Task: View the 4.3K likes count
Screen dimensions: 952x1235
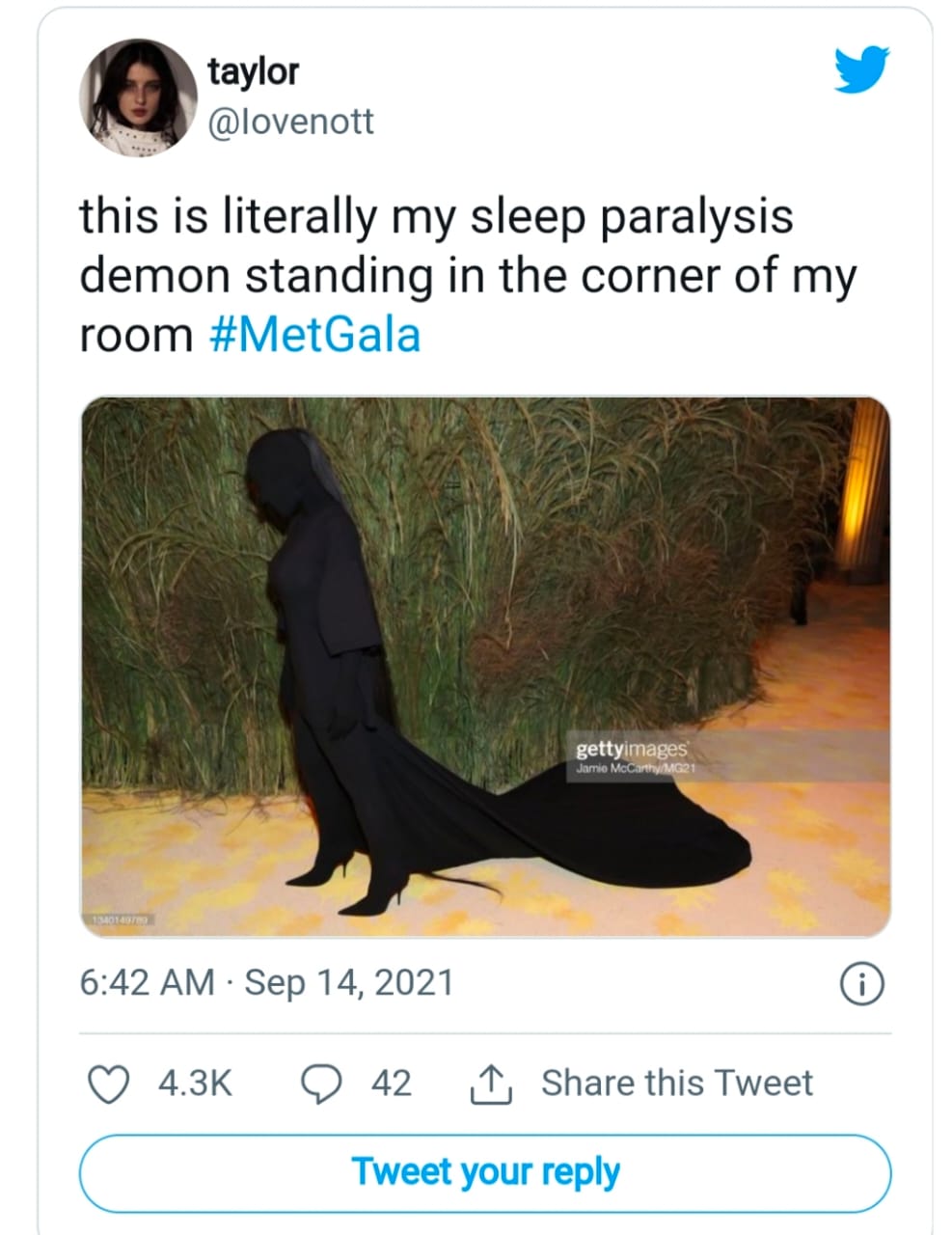Action: (x=195, y=1084)
